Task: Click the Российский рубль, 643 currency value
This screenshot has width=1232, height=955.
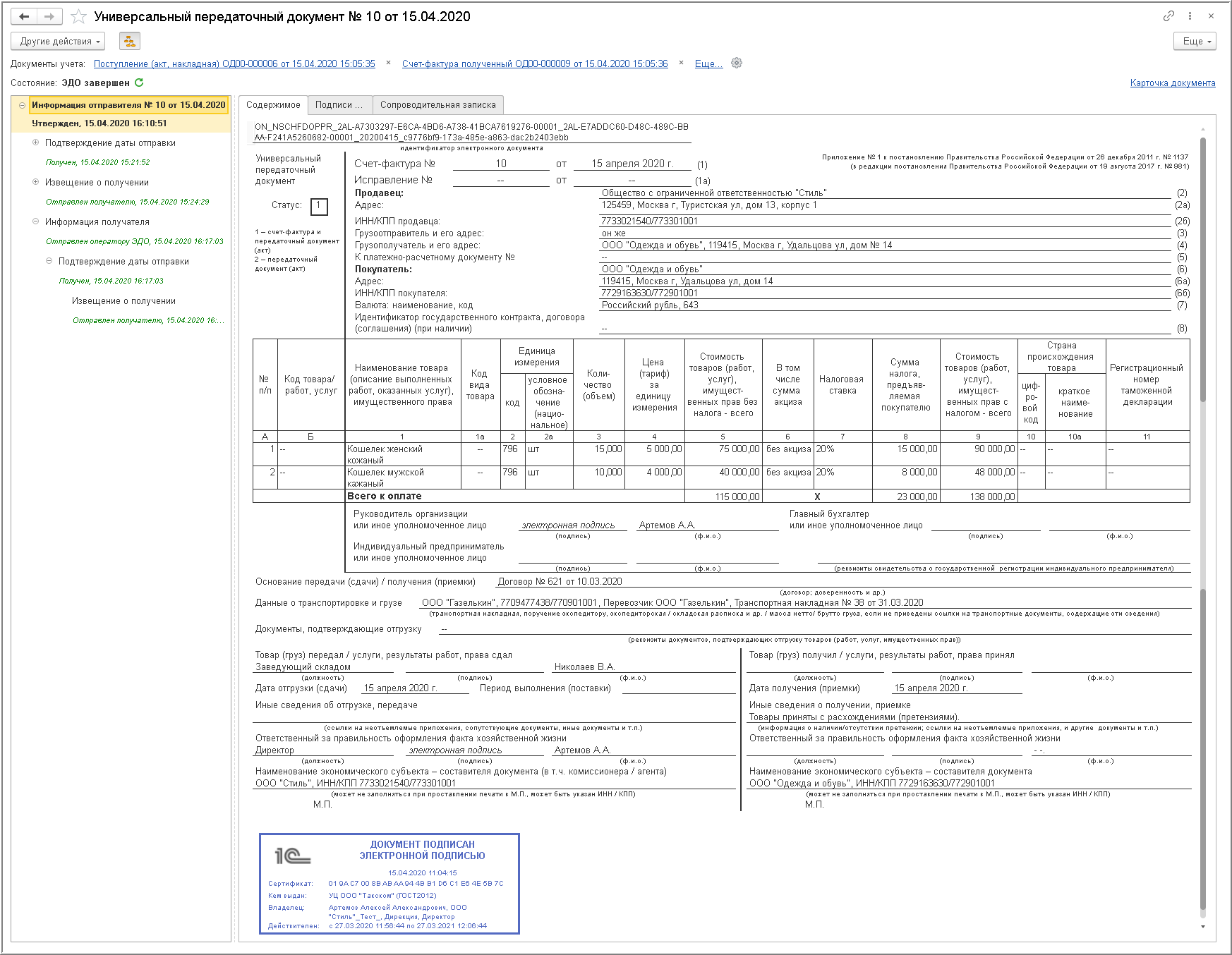Action: click(x=650, y=305)
